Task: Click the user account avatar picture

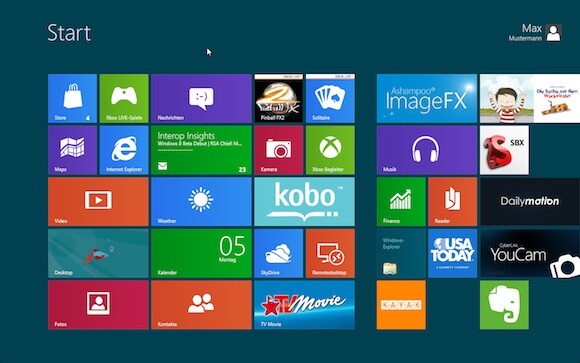Action: 554,33
